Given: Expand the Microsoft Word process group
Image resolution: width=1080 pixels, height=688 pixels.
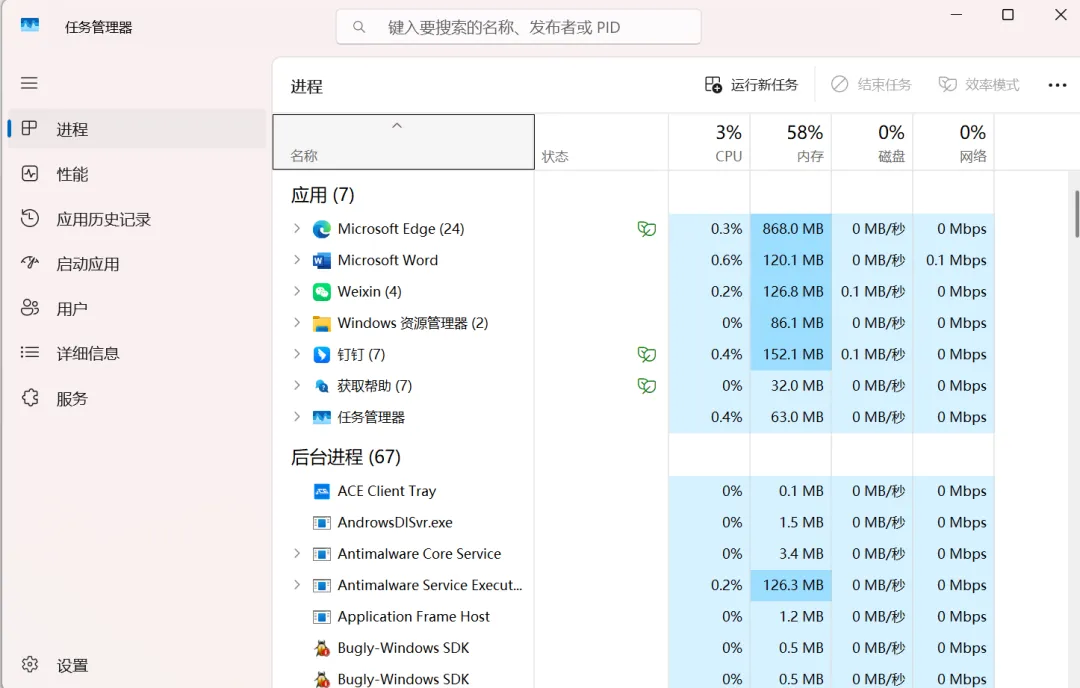Looking at the screenshot, I should [x=297, y=260].
